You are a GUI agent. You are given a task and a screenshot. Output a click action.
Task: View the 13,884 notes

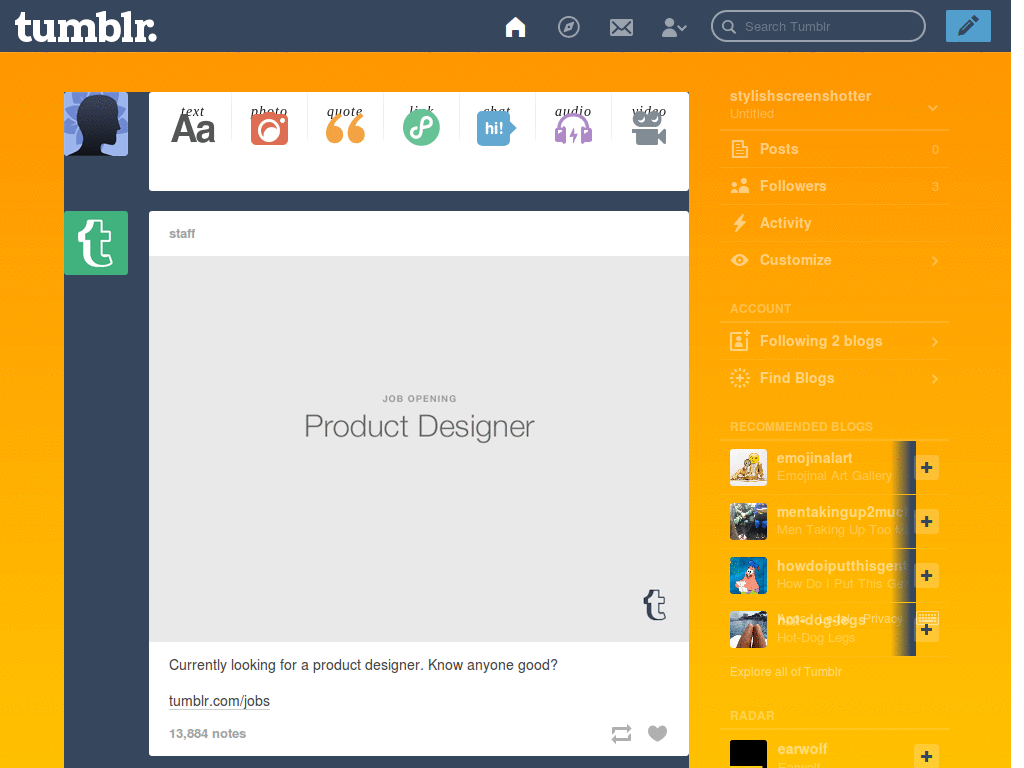coord(207,733)
